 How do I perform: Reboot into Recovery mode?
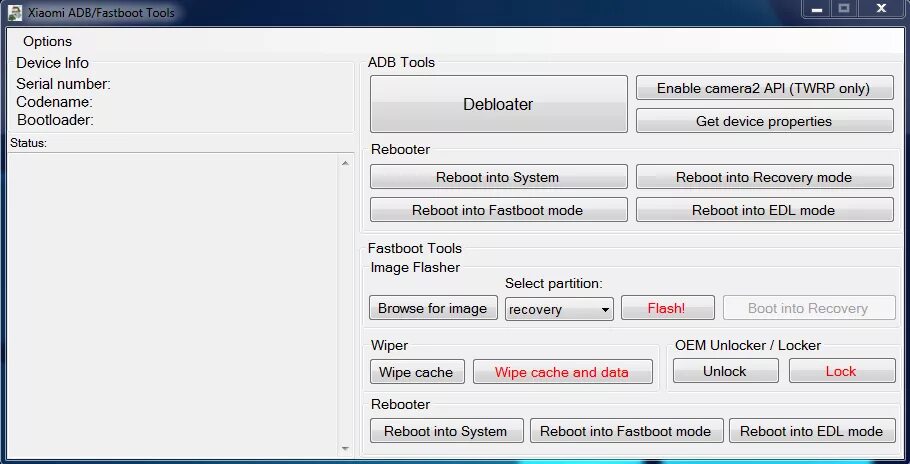[764, 177]
